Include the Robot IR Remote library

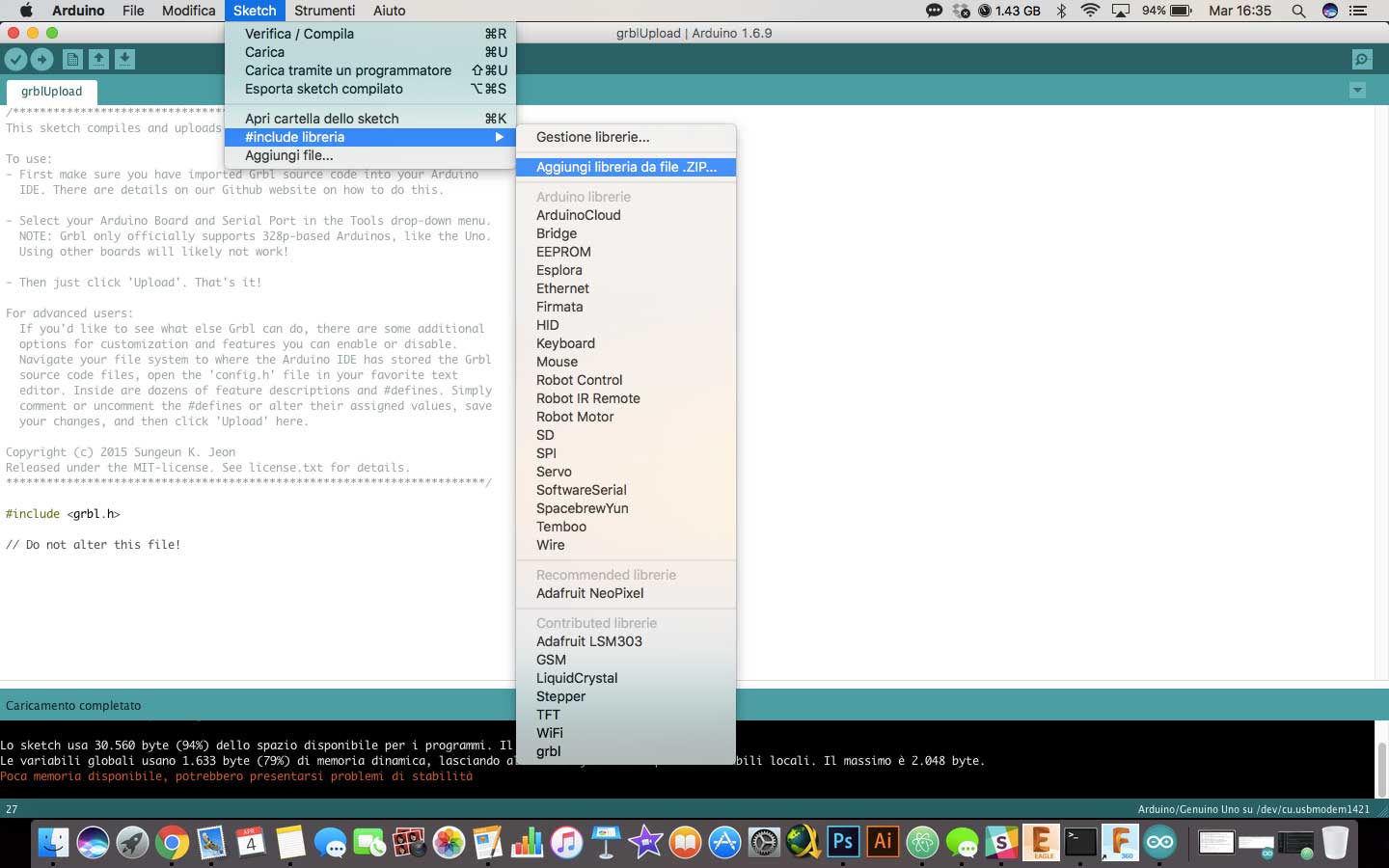click(626, 398)
